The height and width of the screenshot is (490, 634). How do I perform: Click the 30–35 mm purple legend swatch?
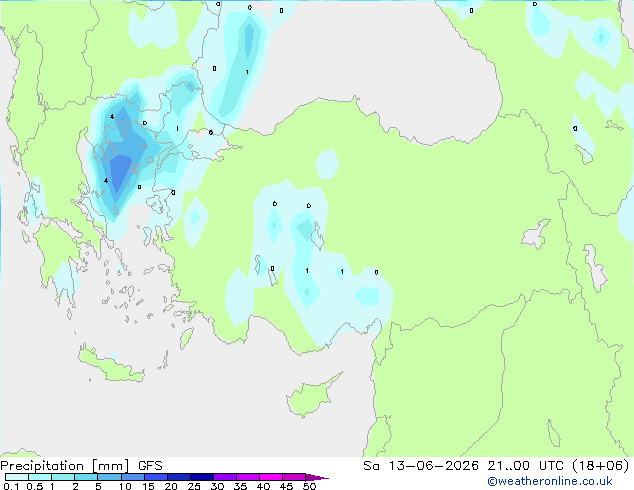[225, 477]
